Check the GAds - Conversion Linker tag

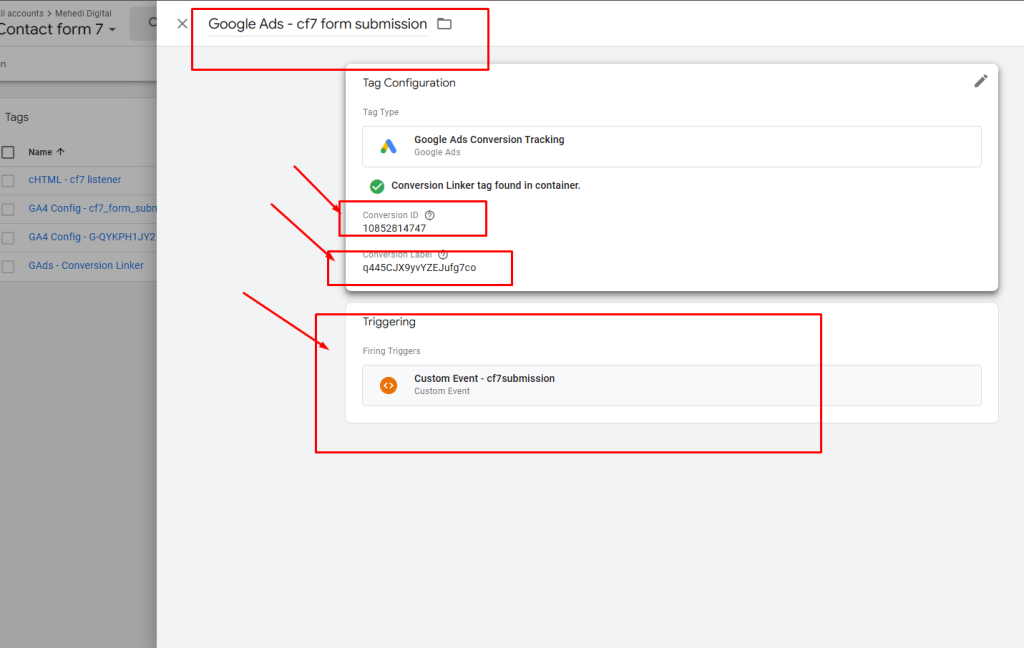click(x=8, y=267)
